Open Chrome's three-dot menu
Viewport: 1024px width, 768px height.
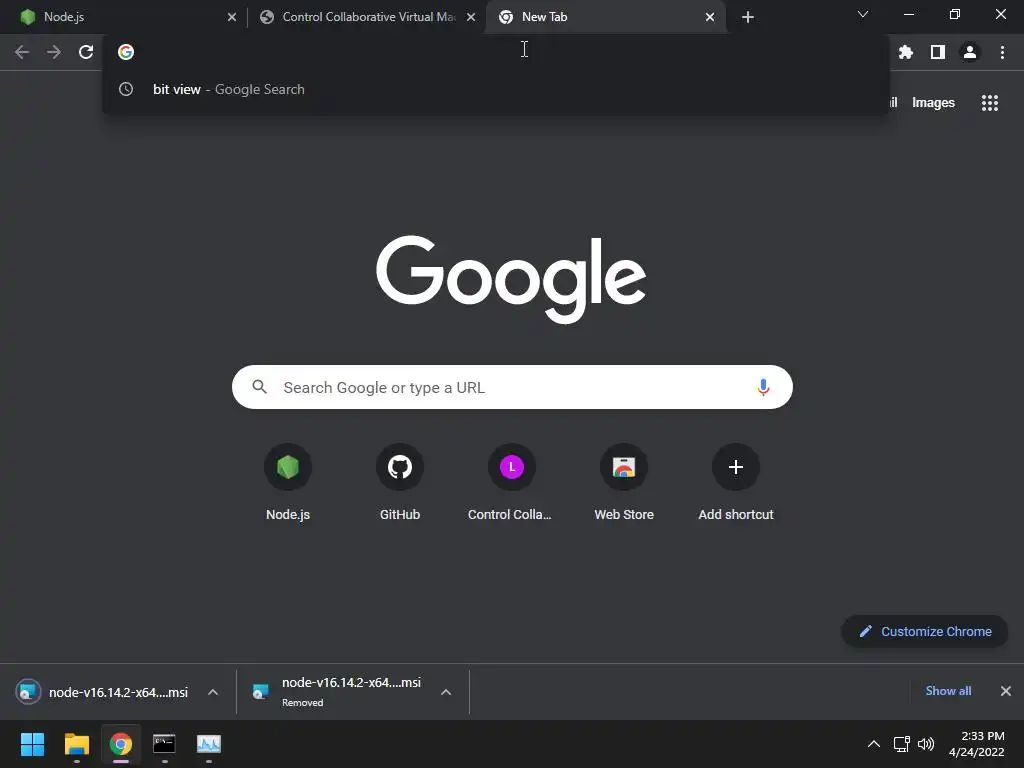[1002, 52]
